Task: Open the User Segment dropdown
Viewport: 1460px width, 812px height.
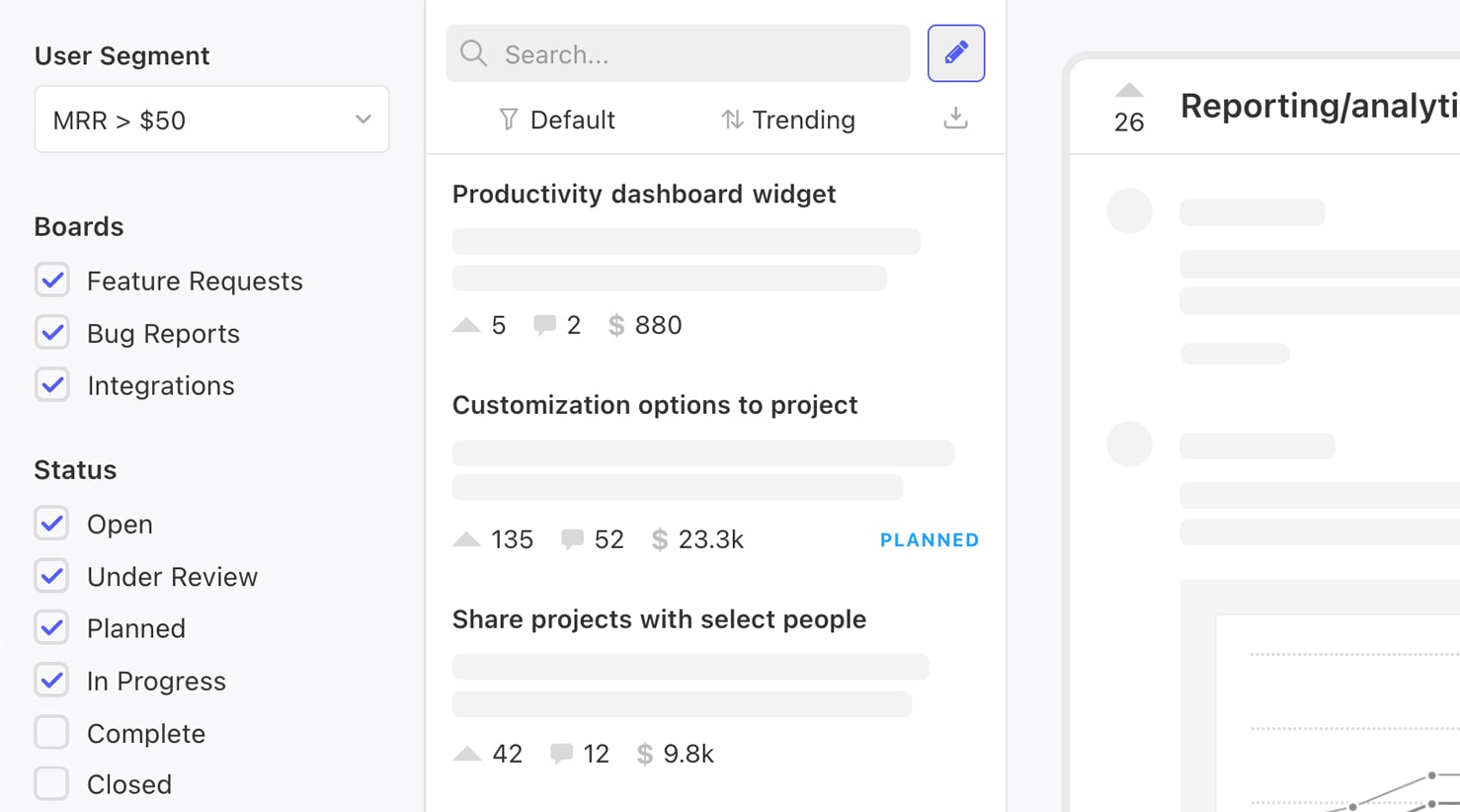Action: point(211,119)
